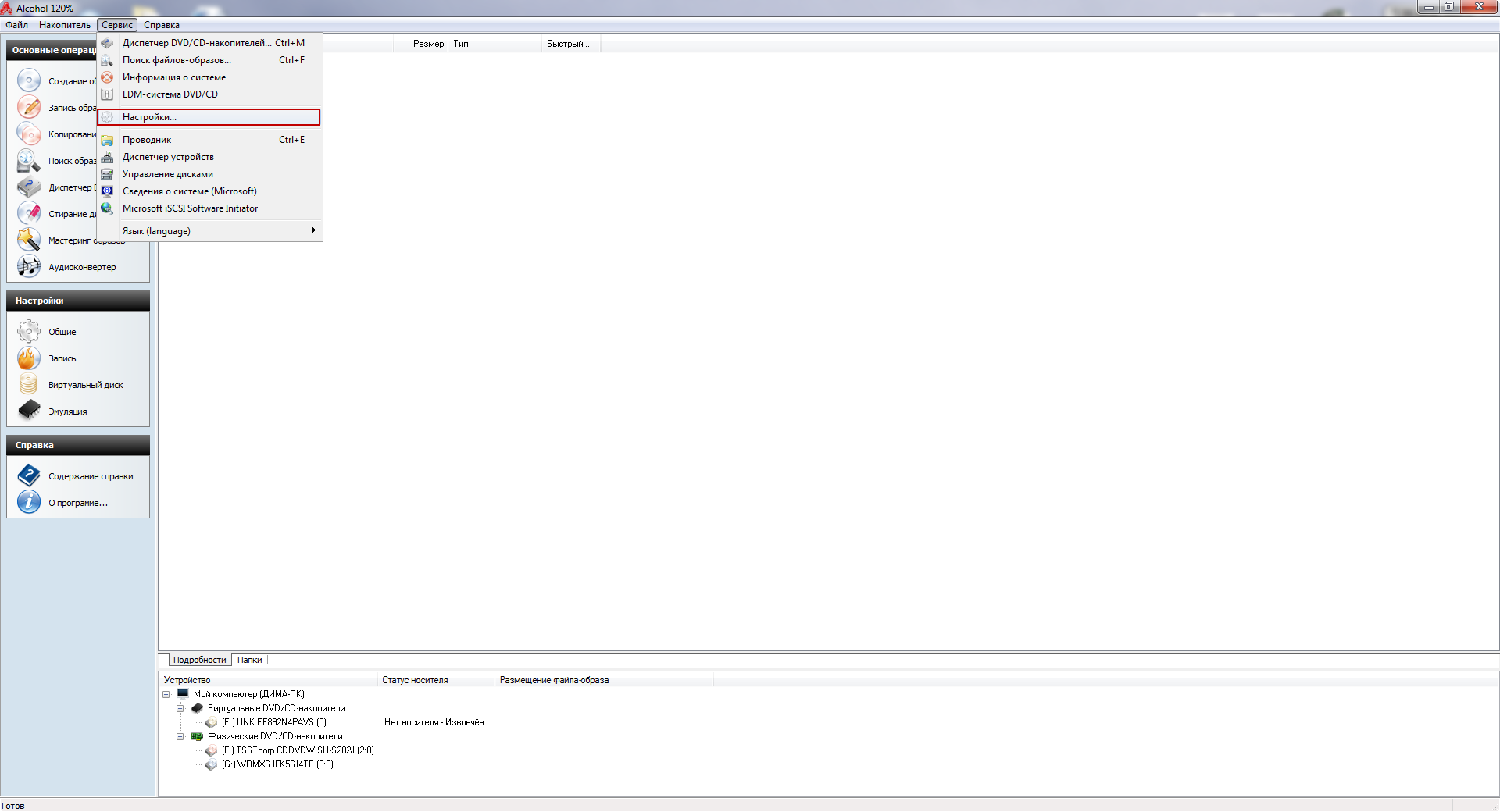1500x812 pixels.
Task: Click the О программе info icon
Action: pyautogui.click(x=29, y=502)
